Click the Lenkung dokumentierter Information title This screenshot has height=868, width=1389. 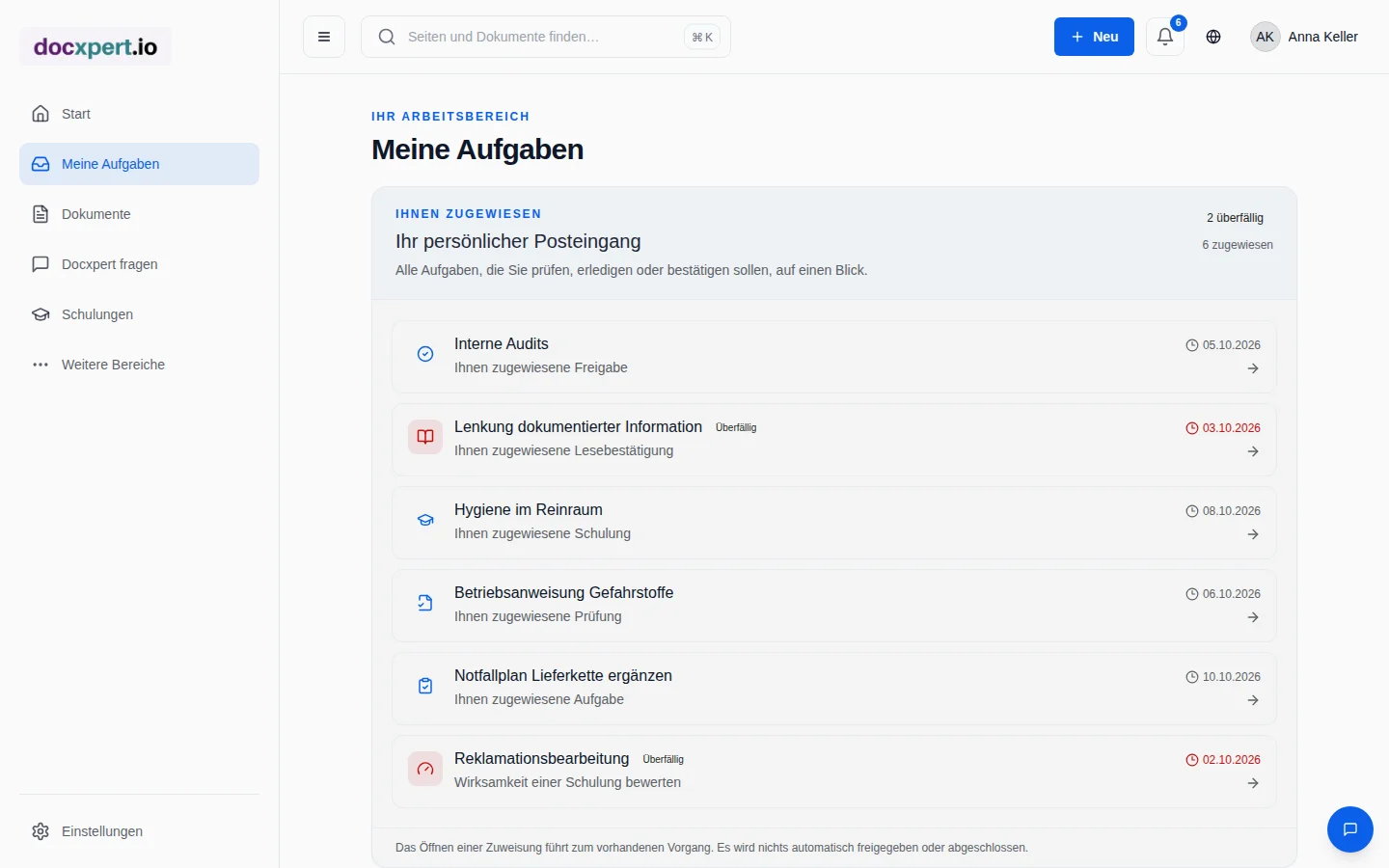tap(579, 427)
